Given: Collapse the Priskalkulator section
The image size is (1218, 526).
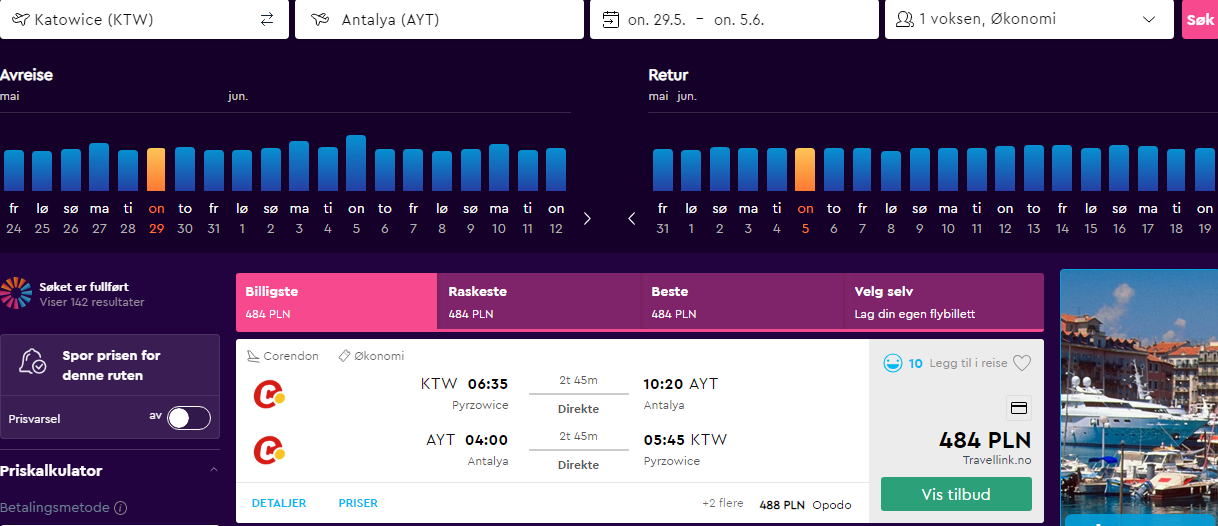Looking at the screenshot, I should click(x=214, y=470).
